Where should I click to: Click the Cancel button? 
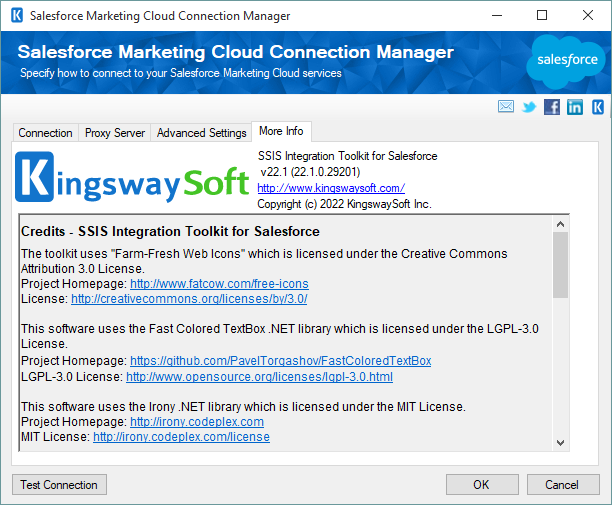coord(563,485)
